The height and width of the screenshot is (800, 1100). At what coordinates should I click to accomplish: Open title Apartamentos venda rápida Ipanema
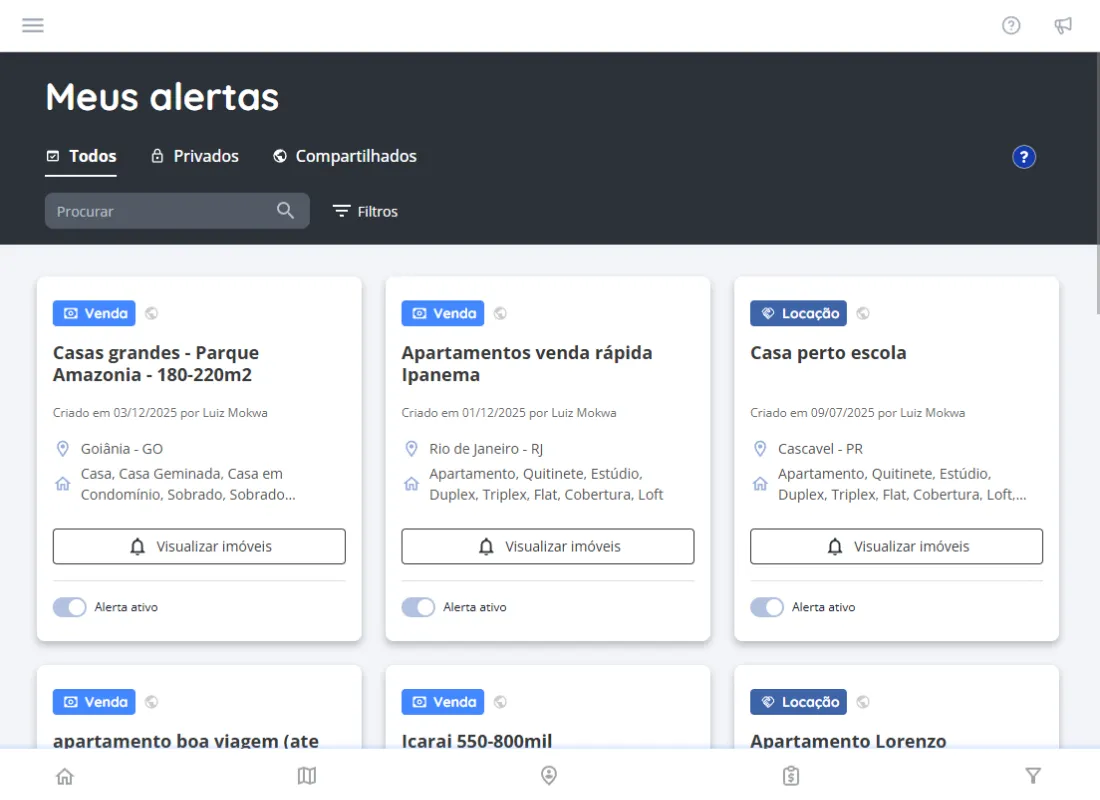527,364
